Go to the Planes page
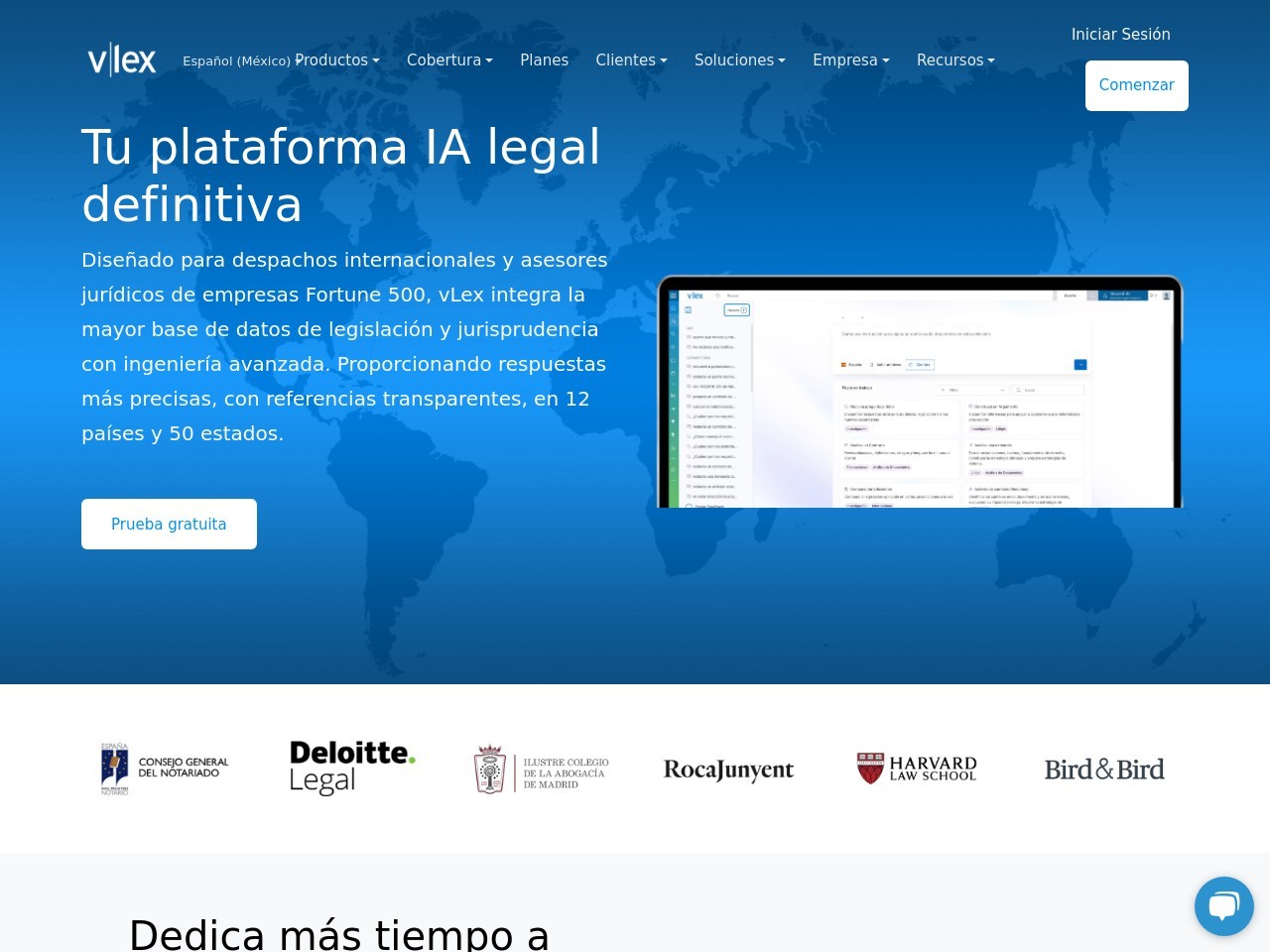Viewport: 1270px width, 952px height. point(544,60)
